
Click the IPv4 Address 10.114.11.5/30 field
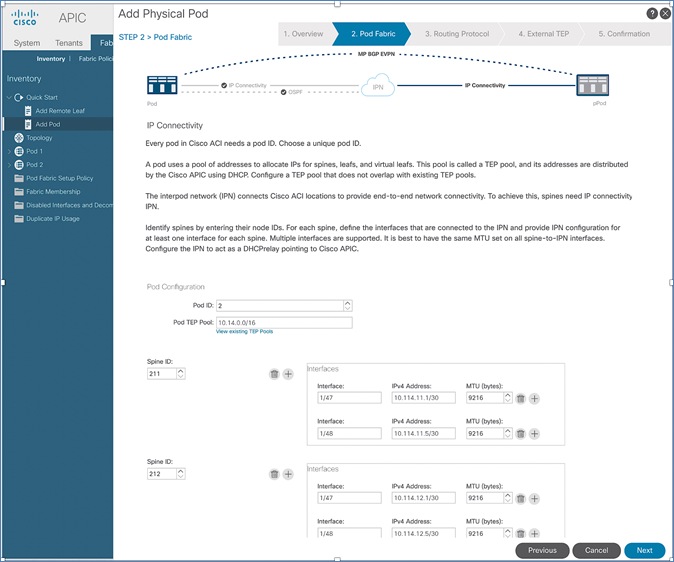423,433
